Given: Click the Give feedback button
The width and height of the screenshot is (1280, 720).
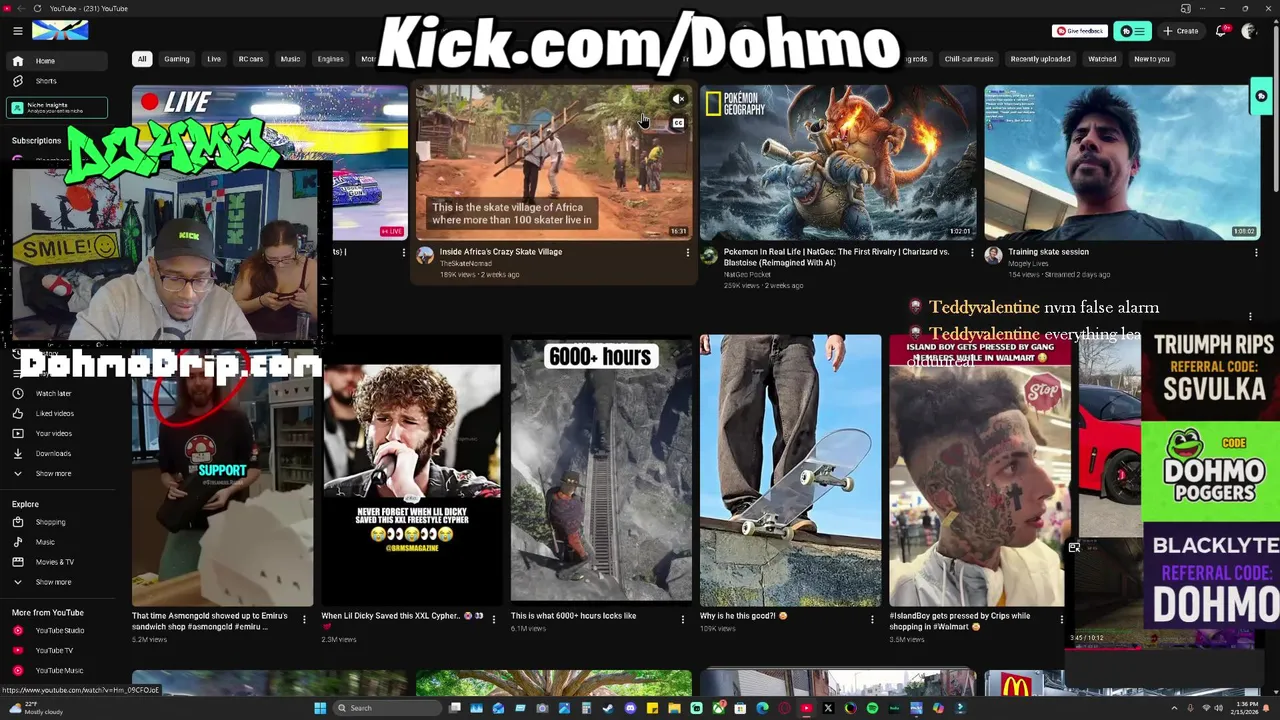Looking at the screenshot, I should click(1080, 31).
